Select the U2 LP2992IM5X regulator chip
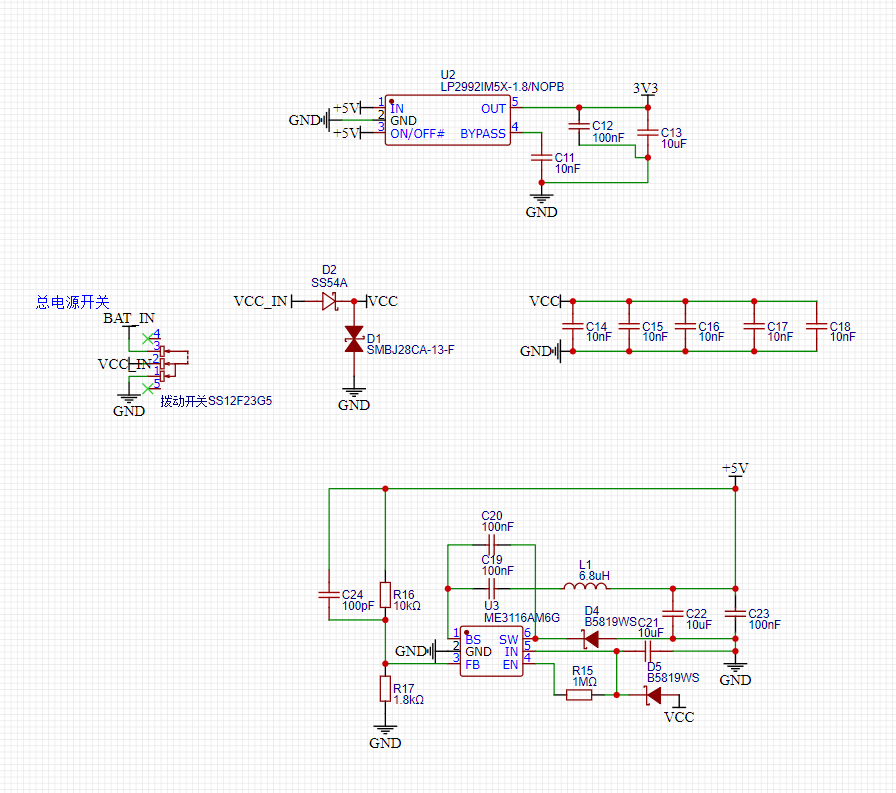896x793 pixels. click(448, 121)
